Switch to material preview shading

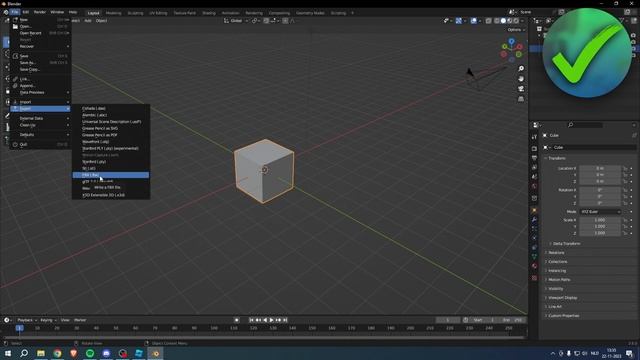pos(510,21)
